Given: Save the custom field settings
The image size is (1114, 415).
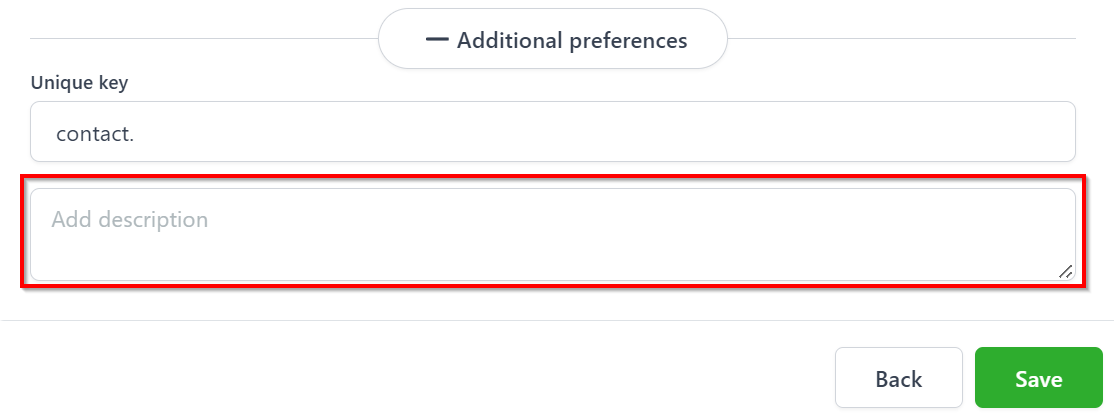Looking at the screenshot, I should pyautogui.click(x=1039, y=377).
